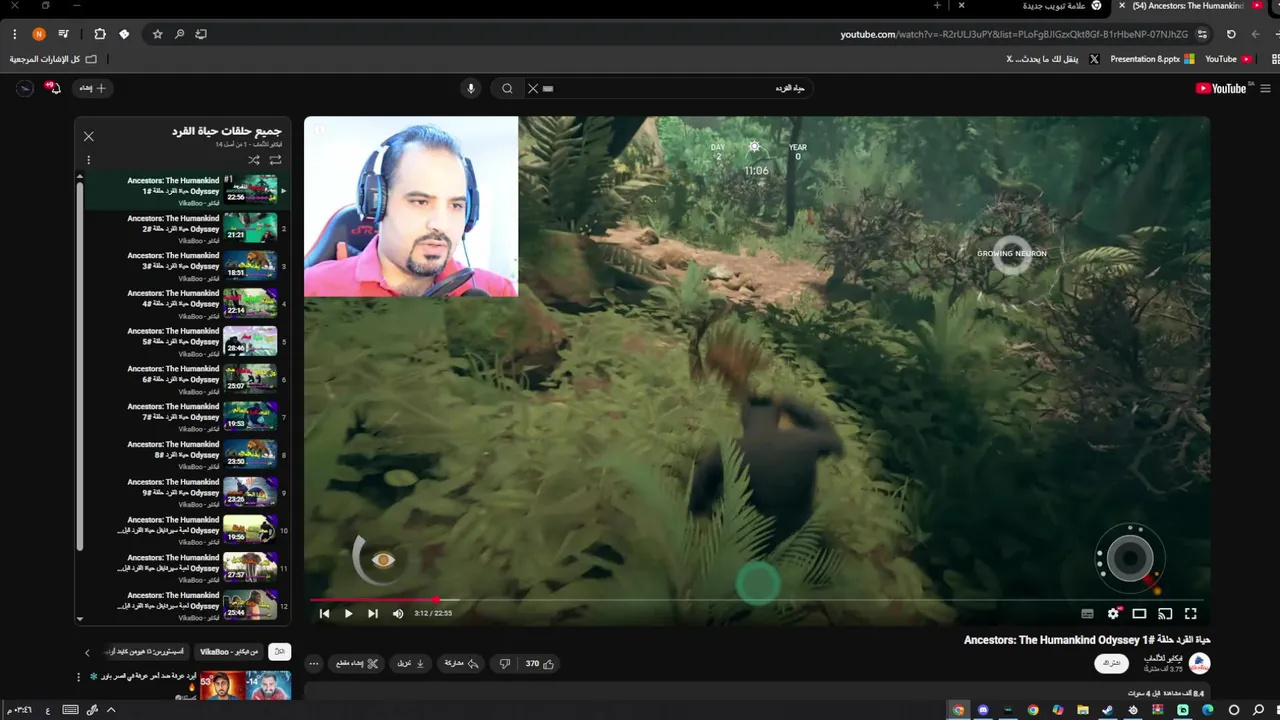Clear the YouTube search box text
1280x720 pixels.
coord(533,88)
